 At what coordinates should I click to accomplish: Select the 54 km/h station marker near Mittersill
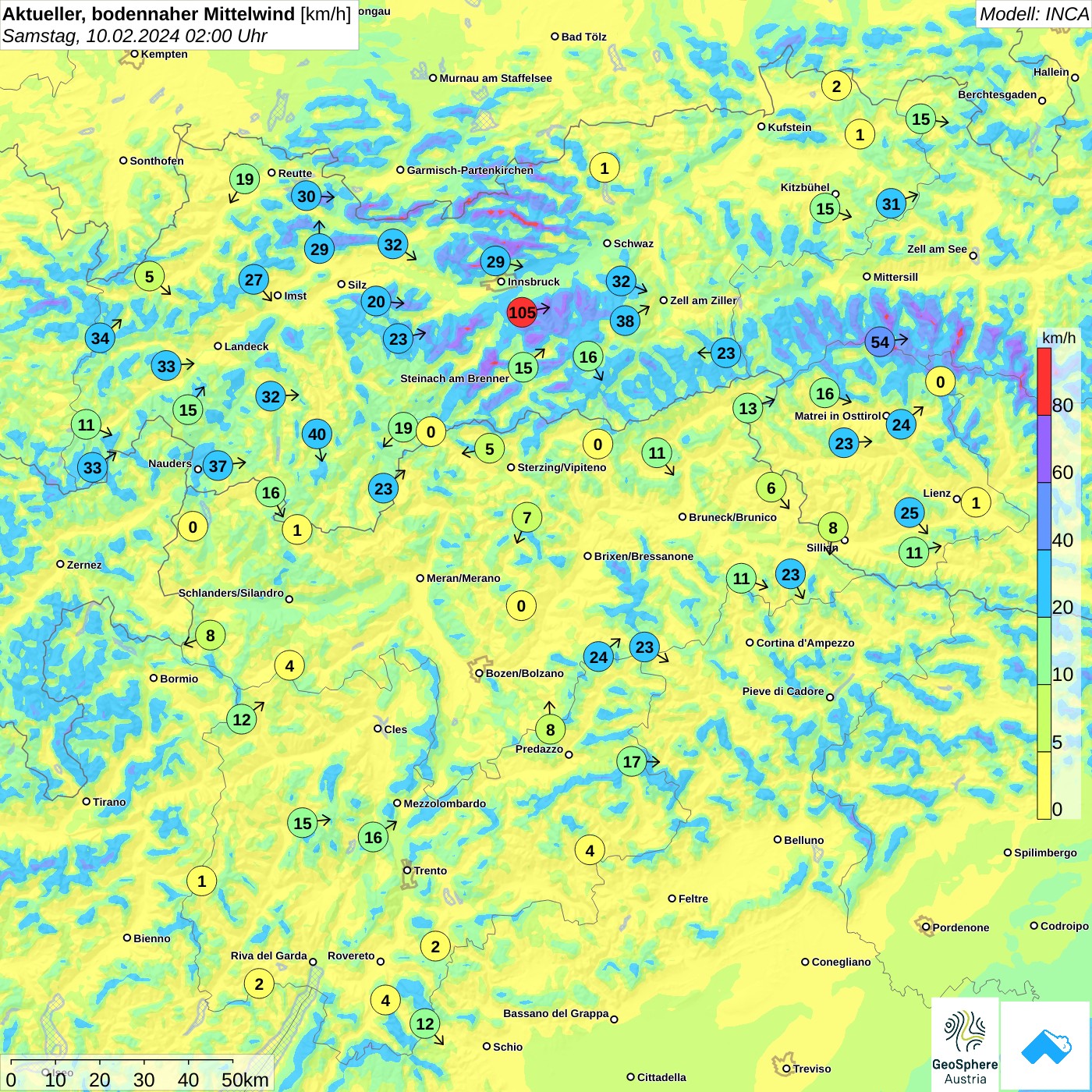click(880, 342)
